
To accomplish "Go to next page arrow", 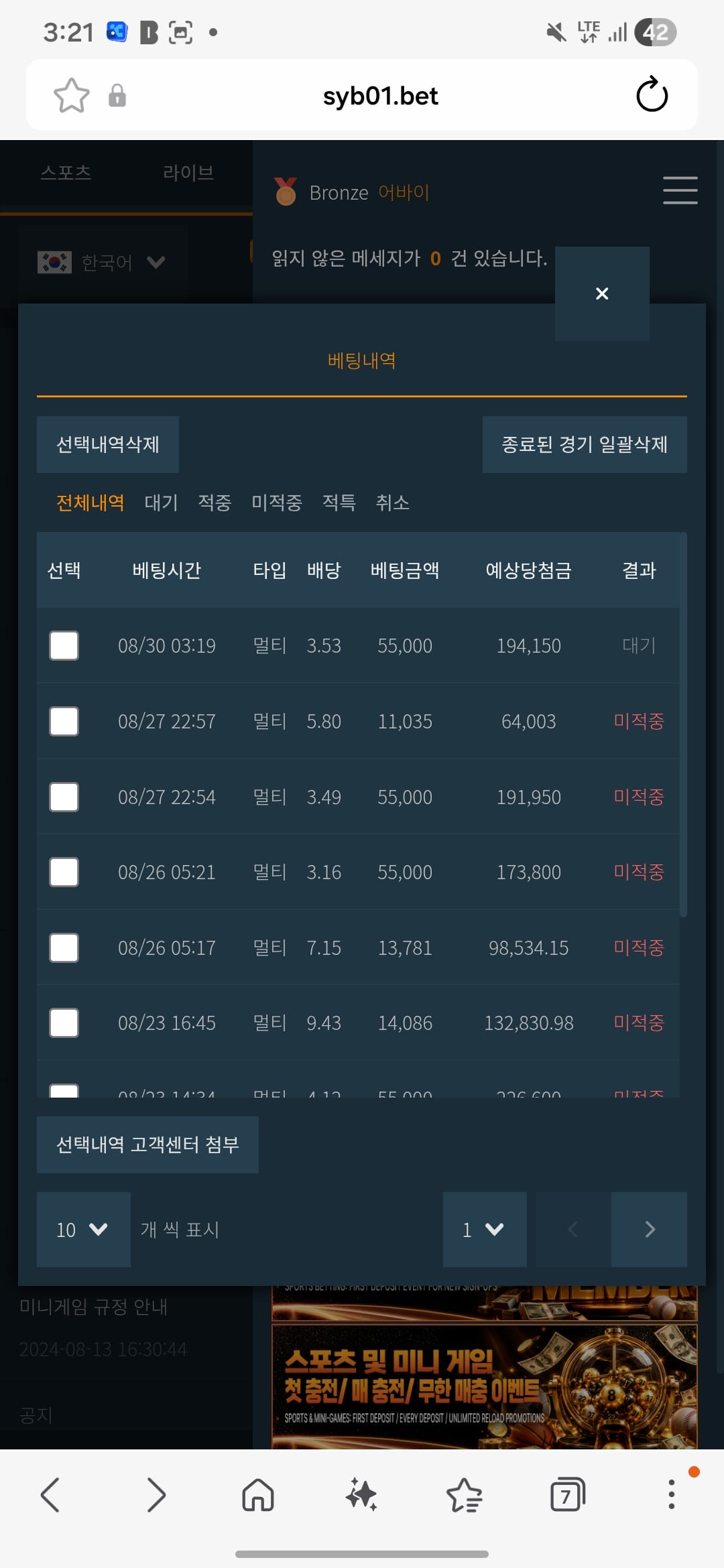I will coord(649,1229).
